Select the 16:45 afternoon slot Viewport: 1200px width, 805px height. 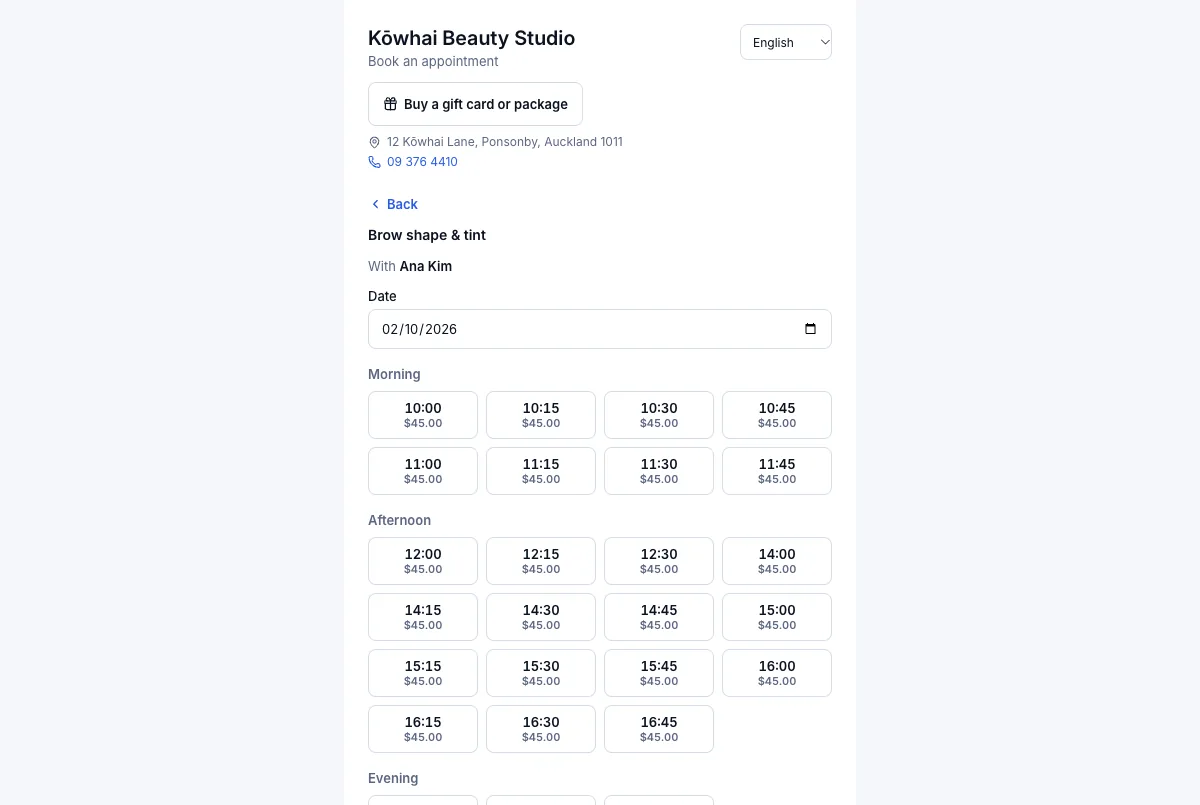(659, 729)
